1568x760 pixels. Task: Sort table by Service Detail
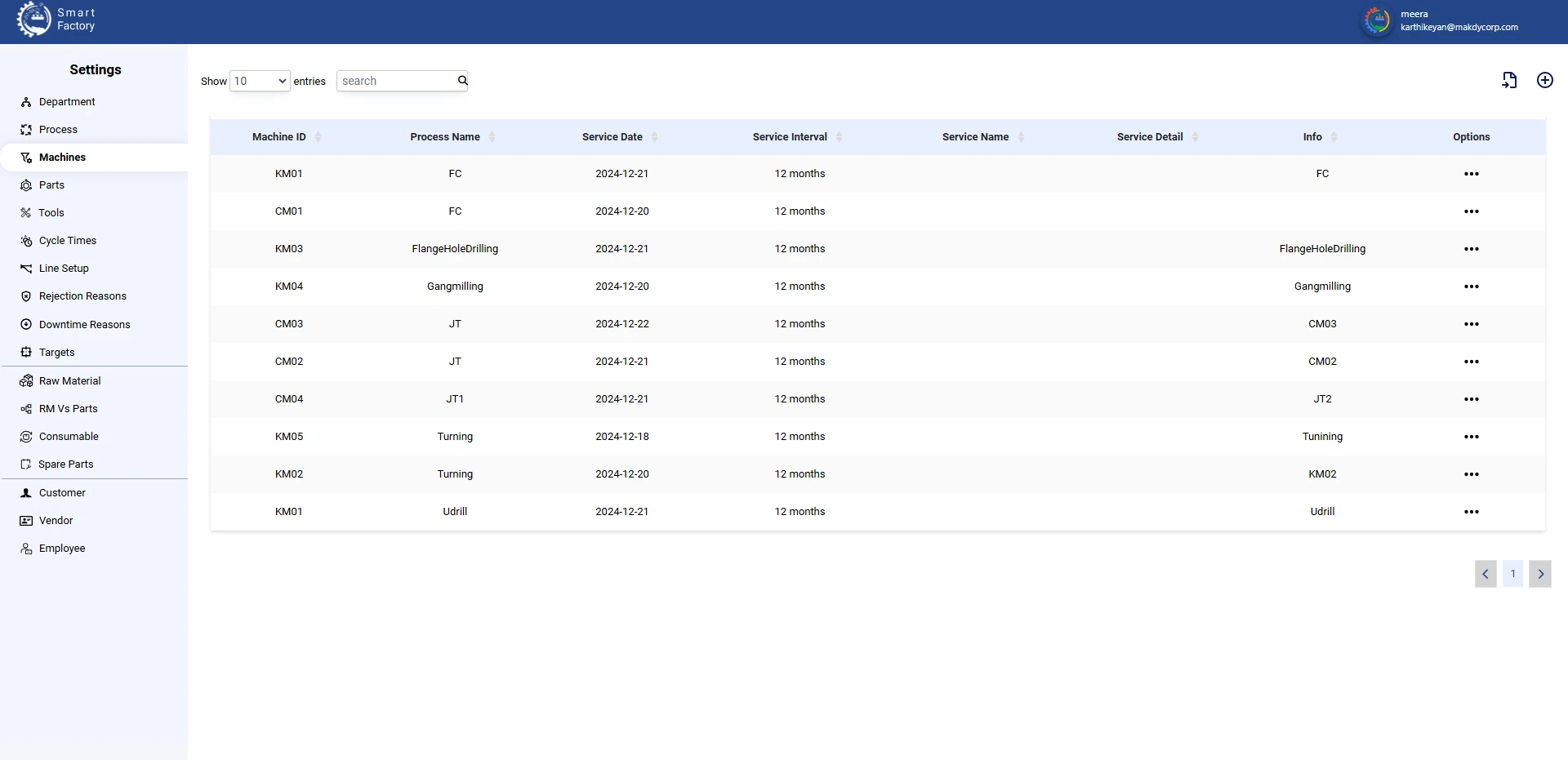tap(1195, 137)
